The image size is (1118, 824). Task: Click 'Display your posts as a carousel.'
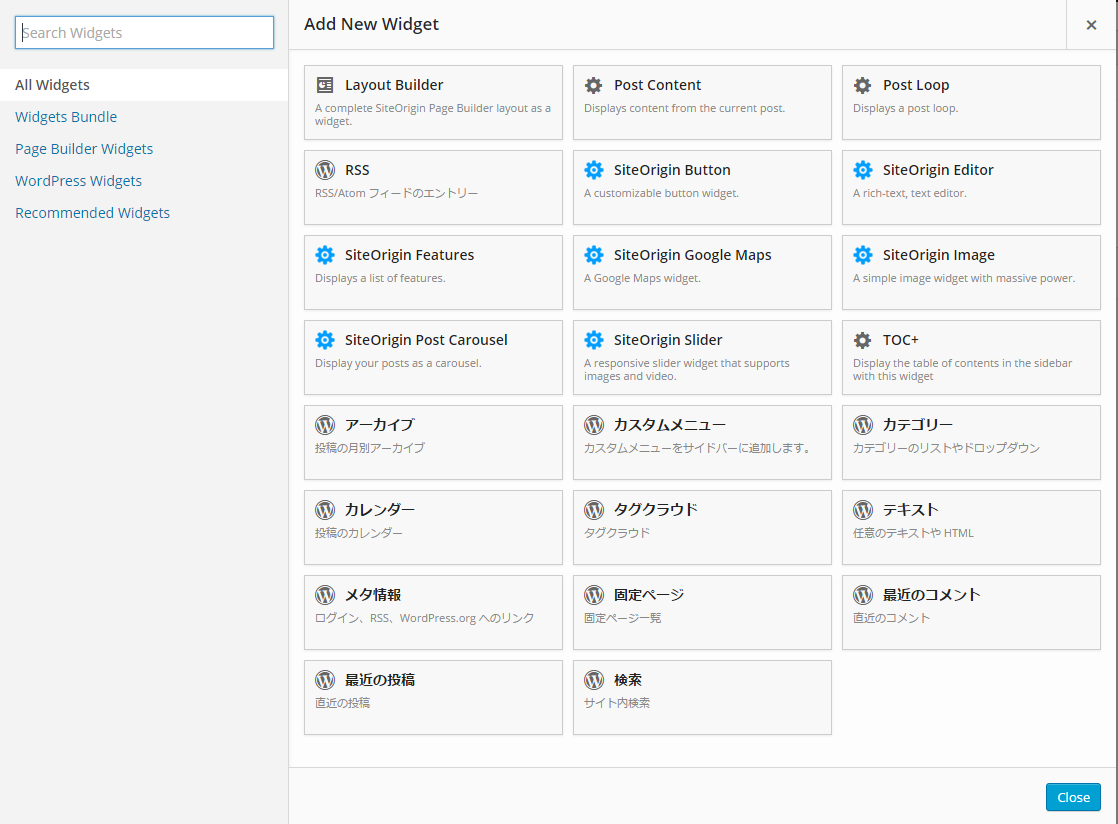point(399,363)
